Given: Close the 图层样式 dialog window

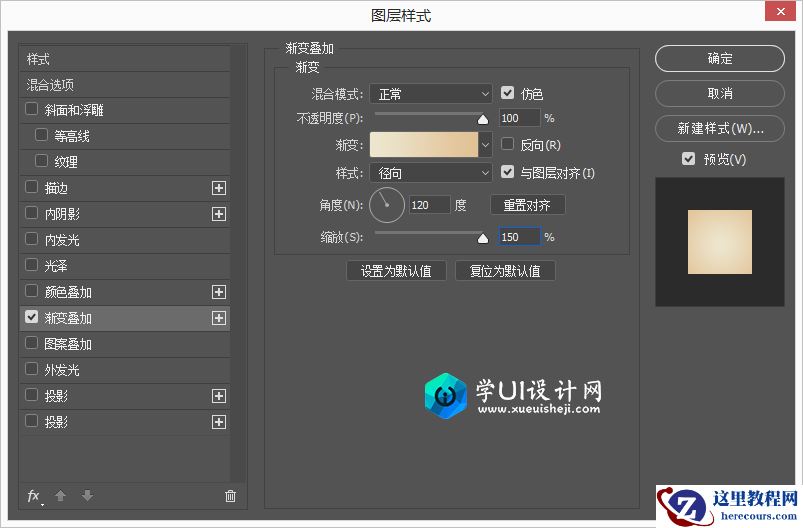Looking at the screenshot, I should coord(780,11).
